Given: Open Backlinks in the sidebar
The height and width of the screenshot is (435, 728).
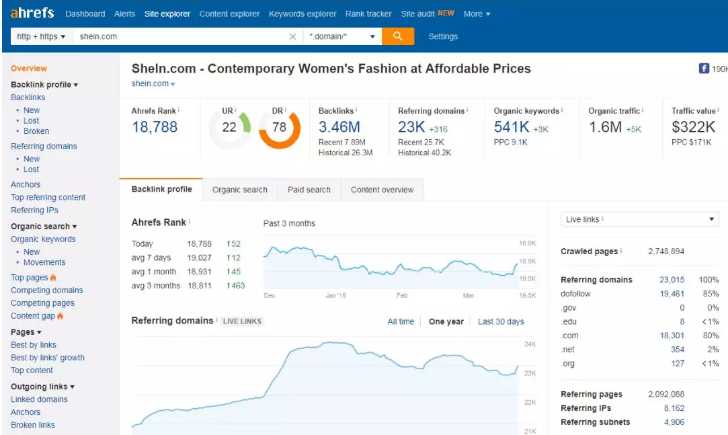Looking at the screenshot, I should [28, 97].
